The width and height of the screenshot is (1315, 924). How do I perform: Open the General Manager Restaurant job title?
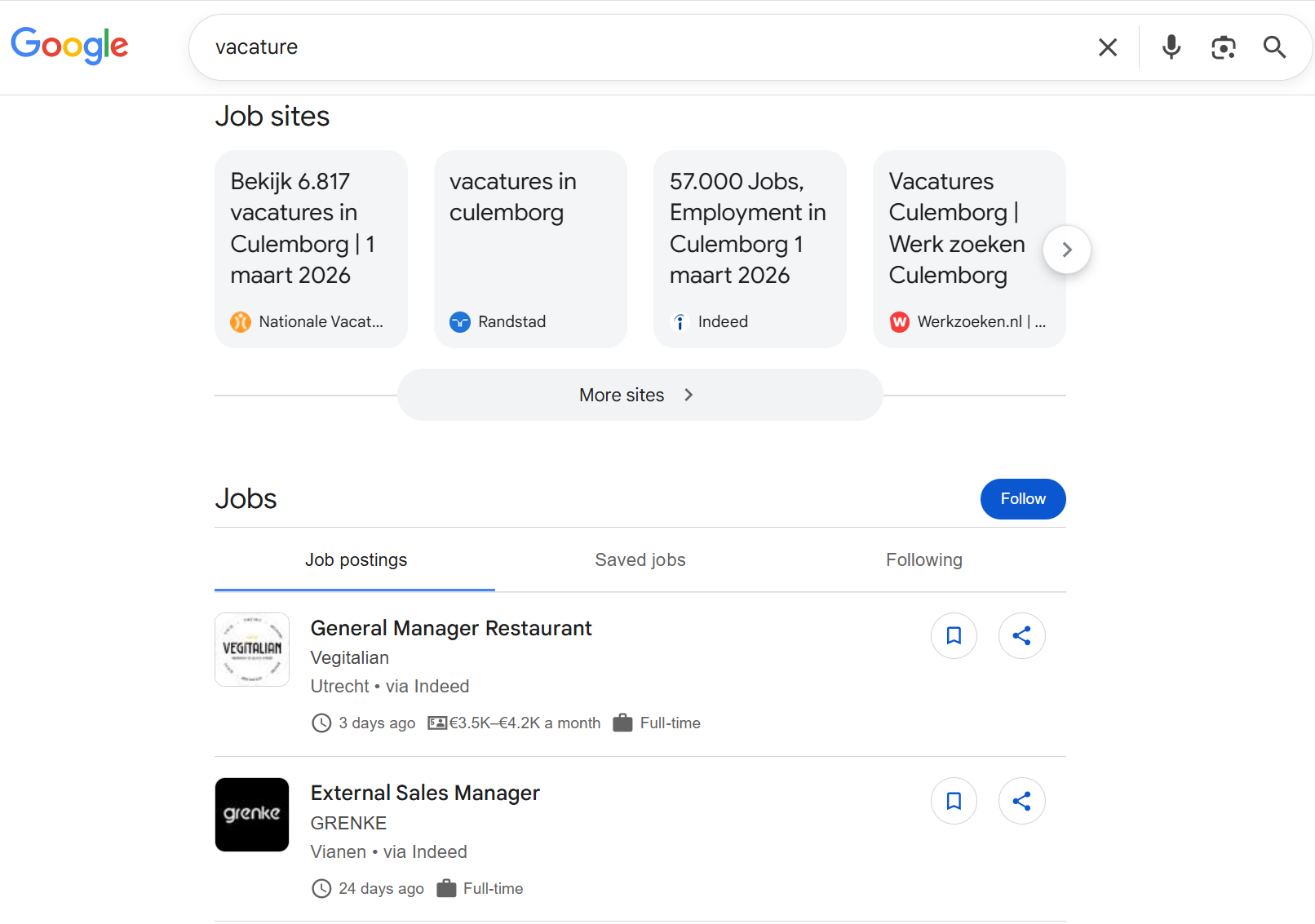(451, 628)
